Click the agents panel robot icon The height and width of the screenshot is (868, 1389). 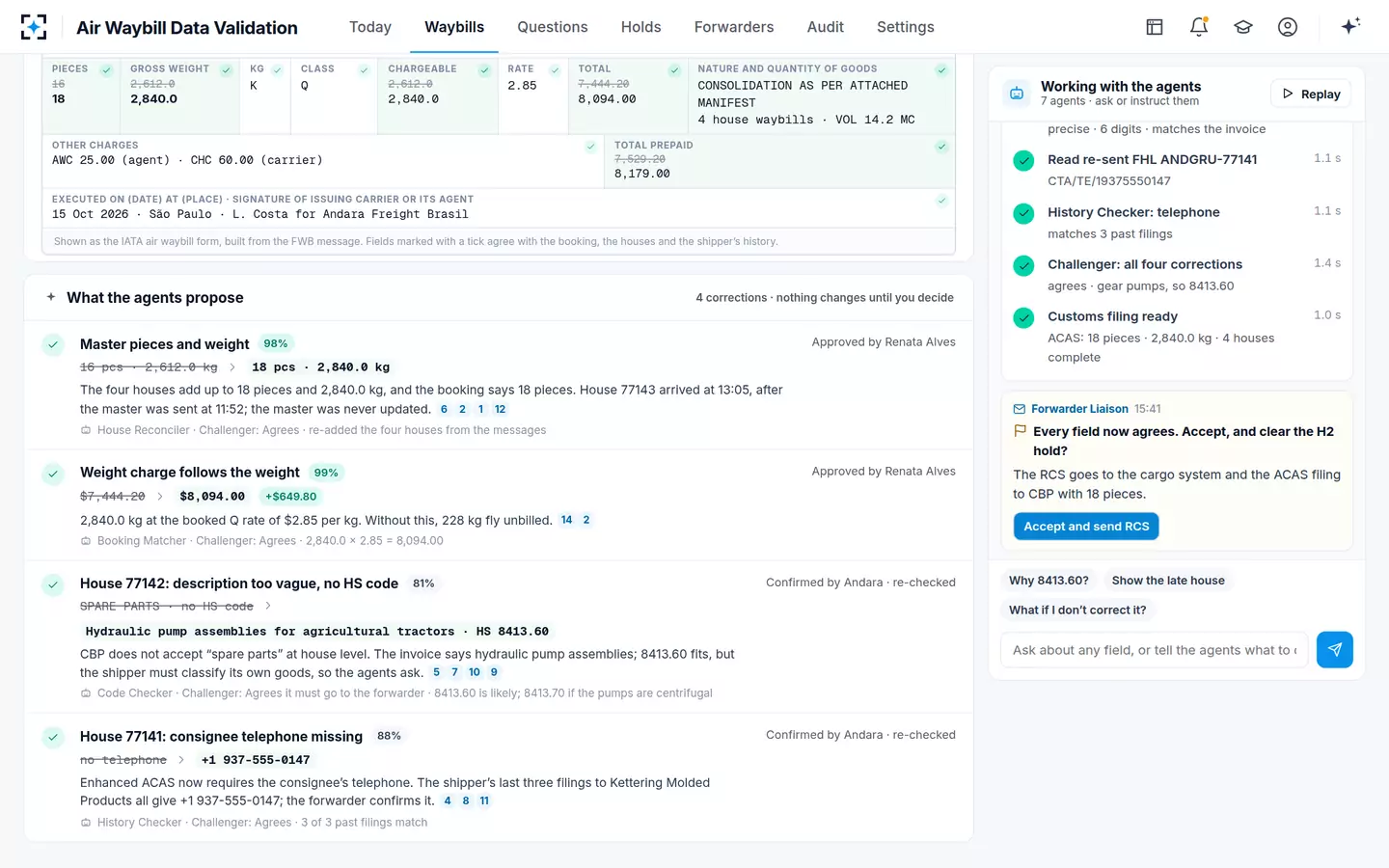click(x=1017, y=94)
